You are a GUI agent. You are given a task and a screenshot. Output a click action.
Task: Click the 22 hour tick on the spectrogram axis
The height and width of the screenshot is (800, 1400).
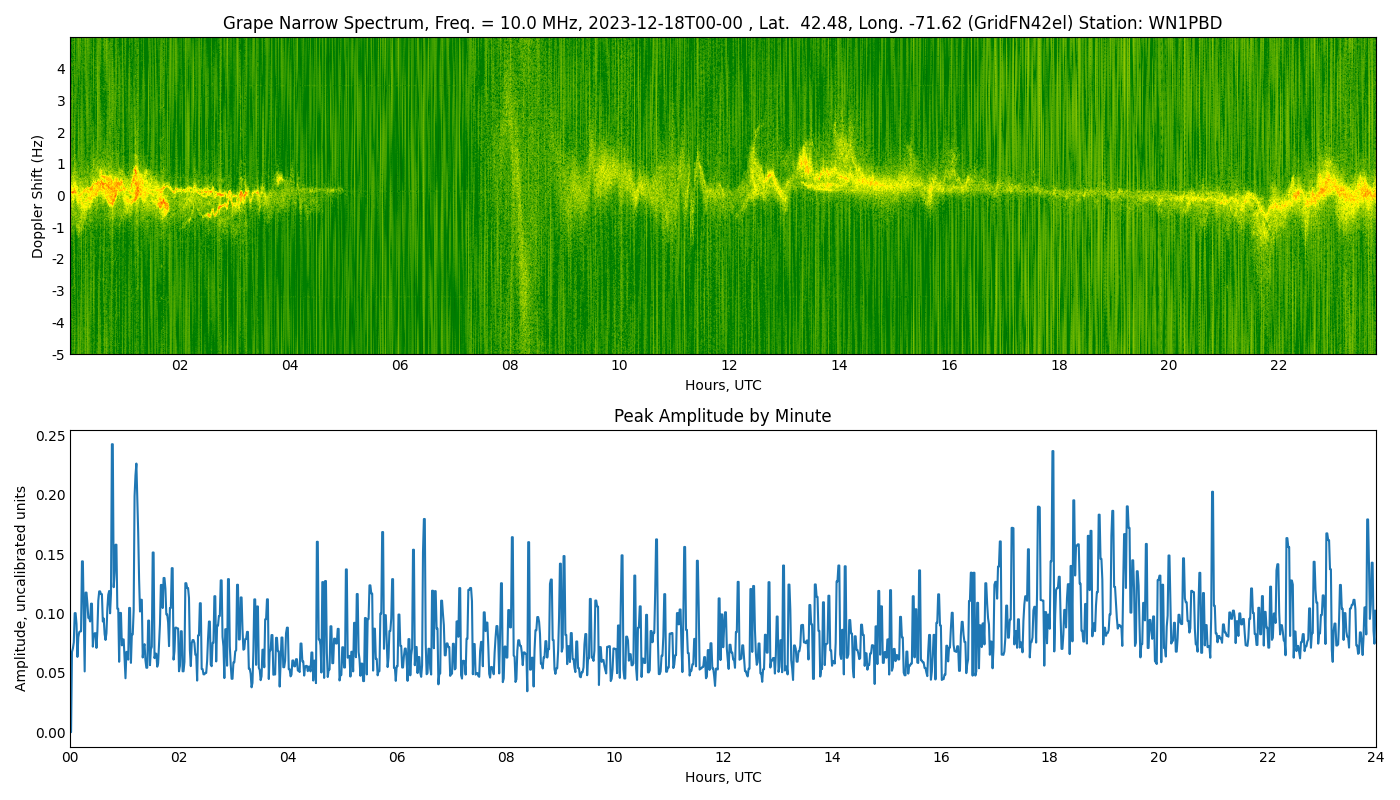coord(1278,366)
